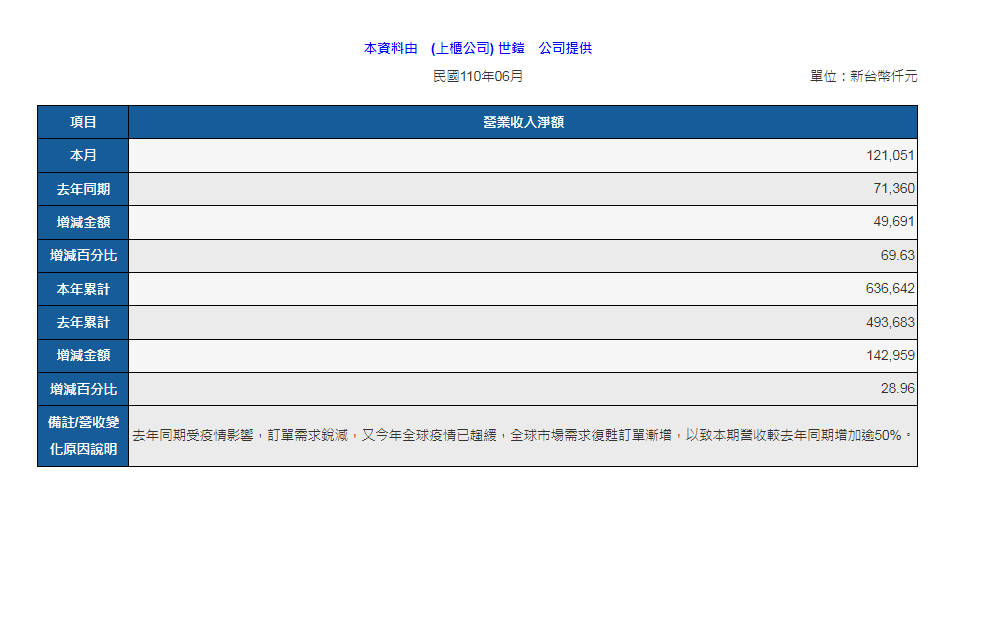The height and width of the screenshot is (630, 1008).
Task: Select the 636,642 cumulative value
Action: point(890,289)
